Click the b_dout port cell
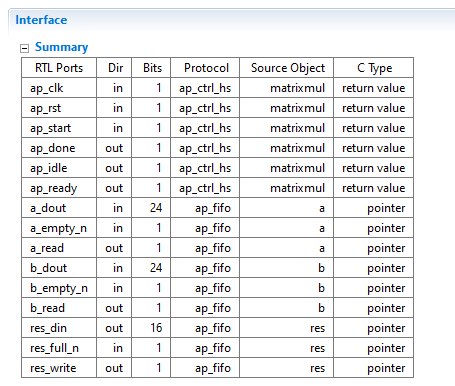Screen dimensions: 455x386 pos(59,268)
